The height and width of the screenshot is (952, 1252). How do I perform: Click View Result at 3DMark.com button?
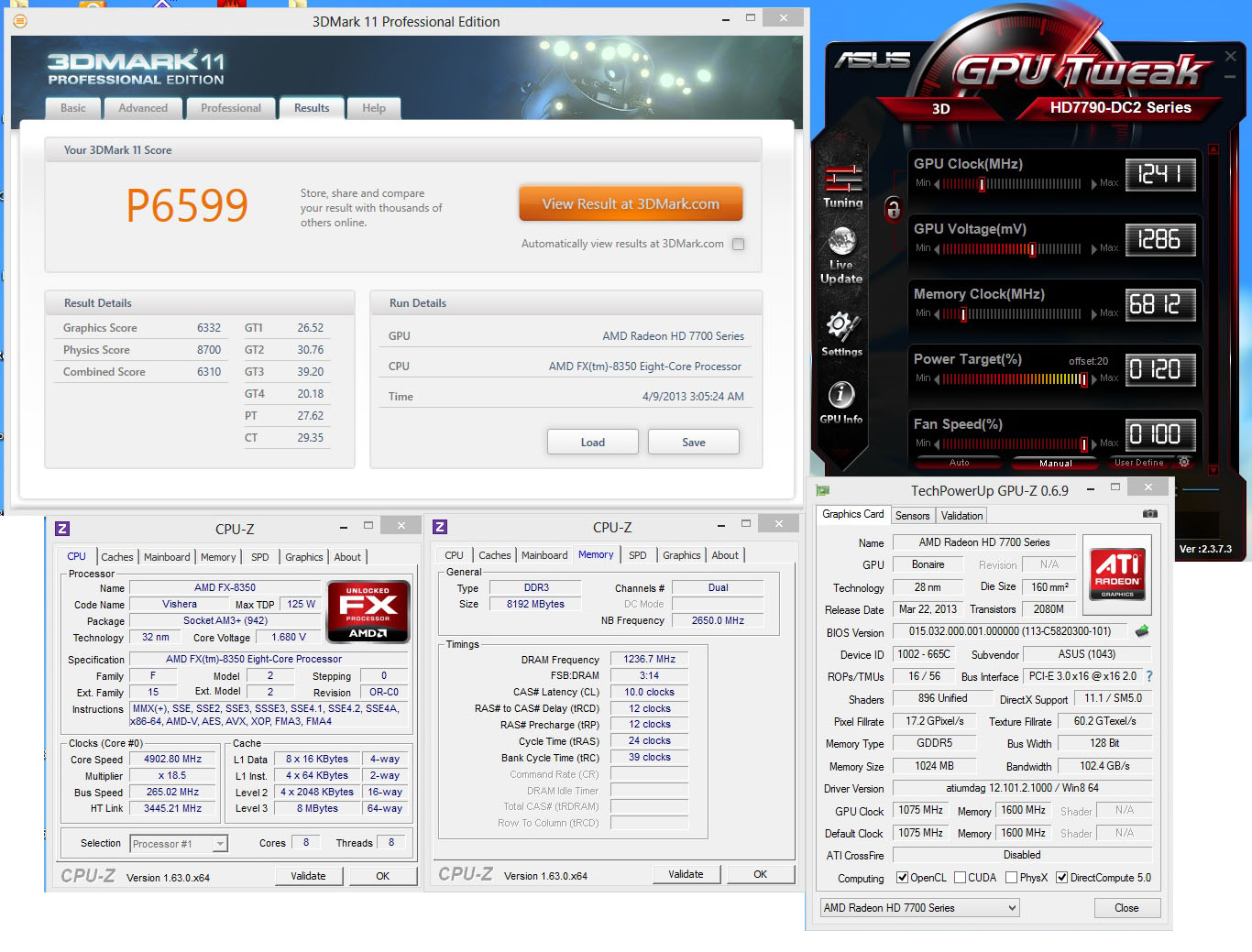[631, 203]
